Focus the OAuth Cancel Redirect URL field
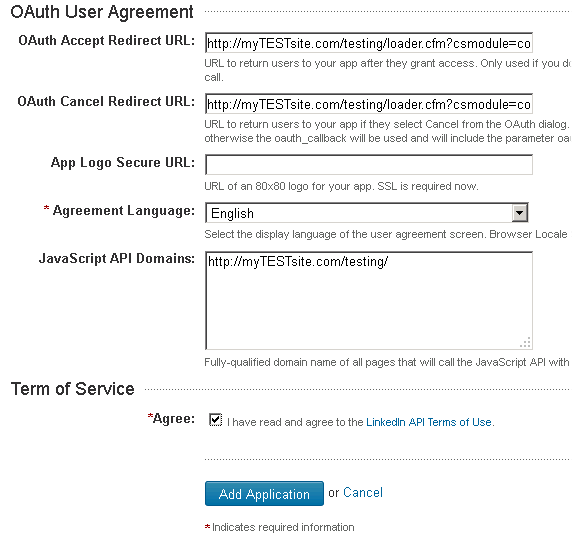The width and height of the screenshot is (572, 537). pos(368,104)
